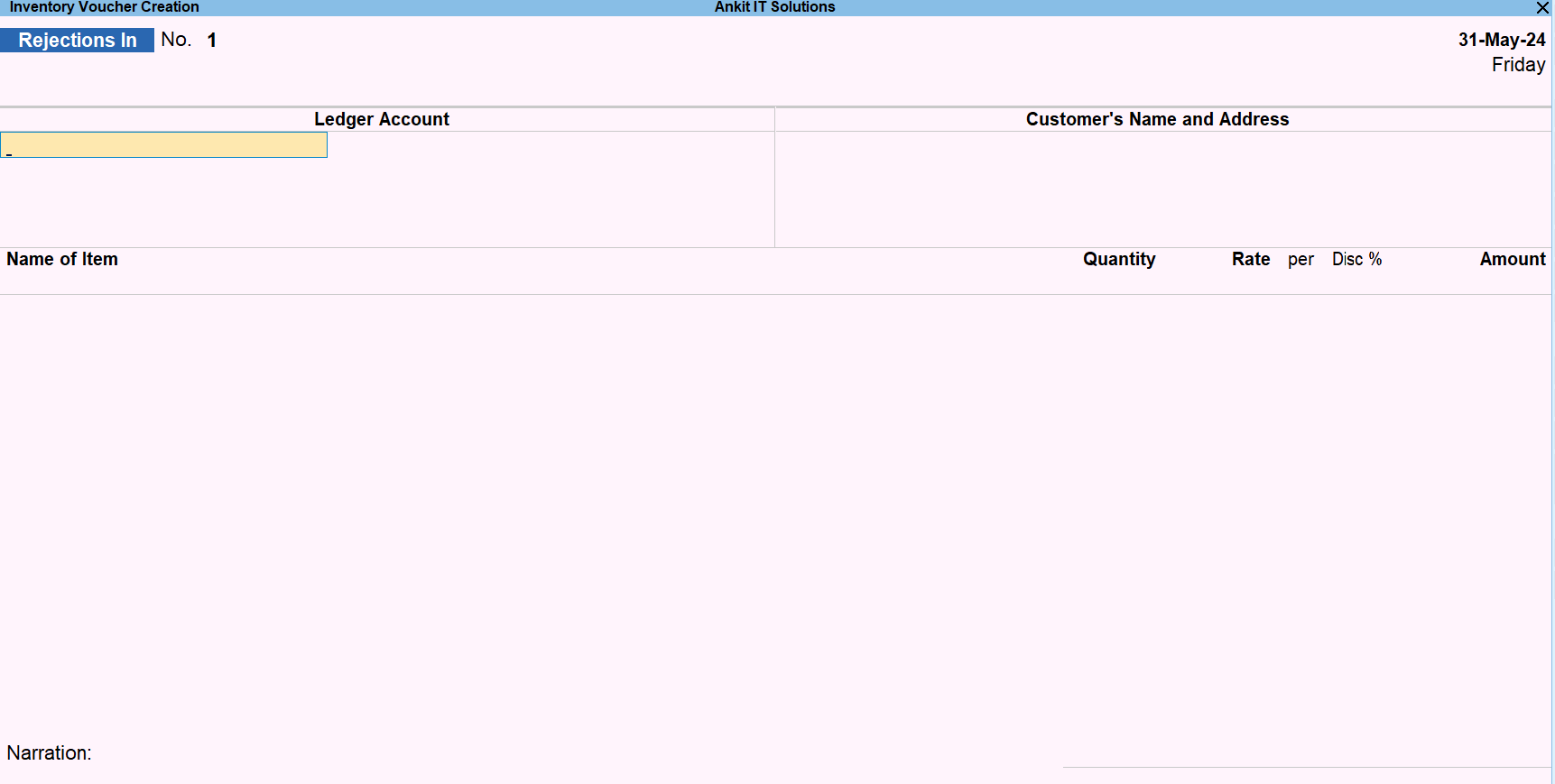Click the Quantity column header
Viewport: 1555px width, 784px height.
coord(1119,259)
